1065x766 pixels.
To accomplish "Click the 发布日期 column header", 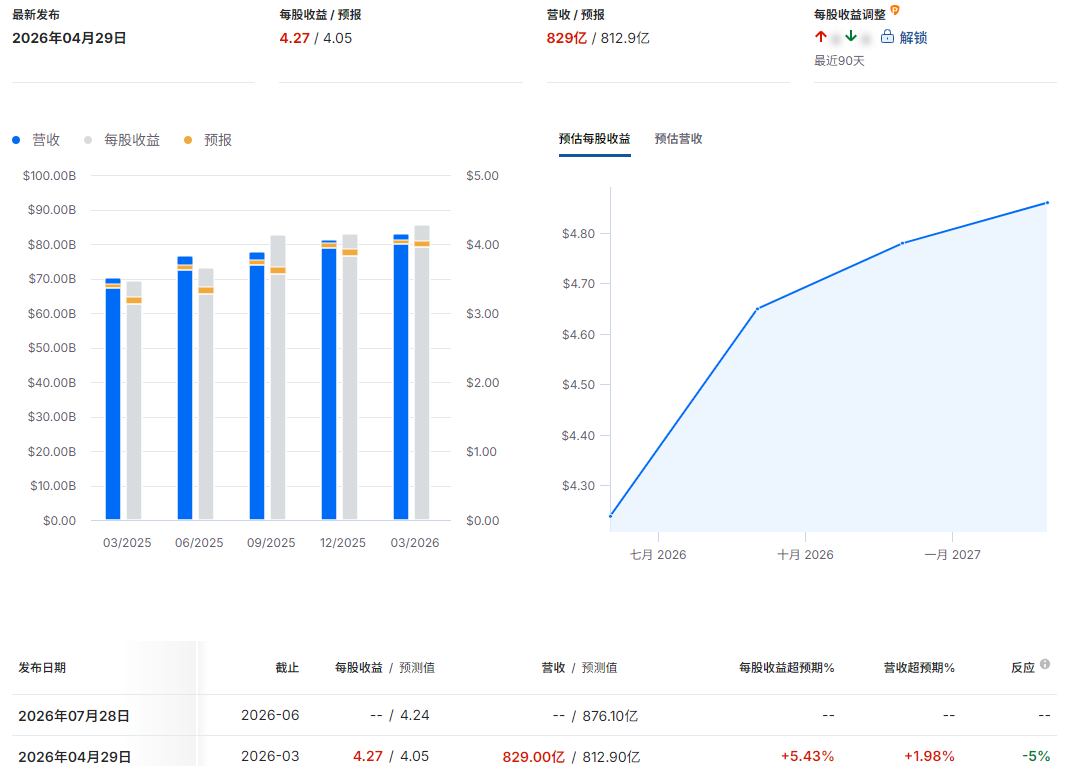I will [42, 668].
